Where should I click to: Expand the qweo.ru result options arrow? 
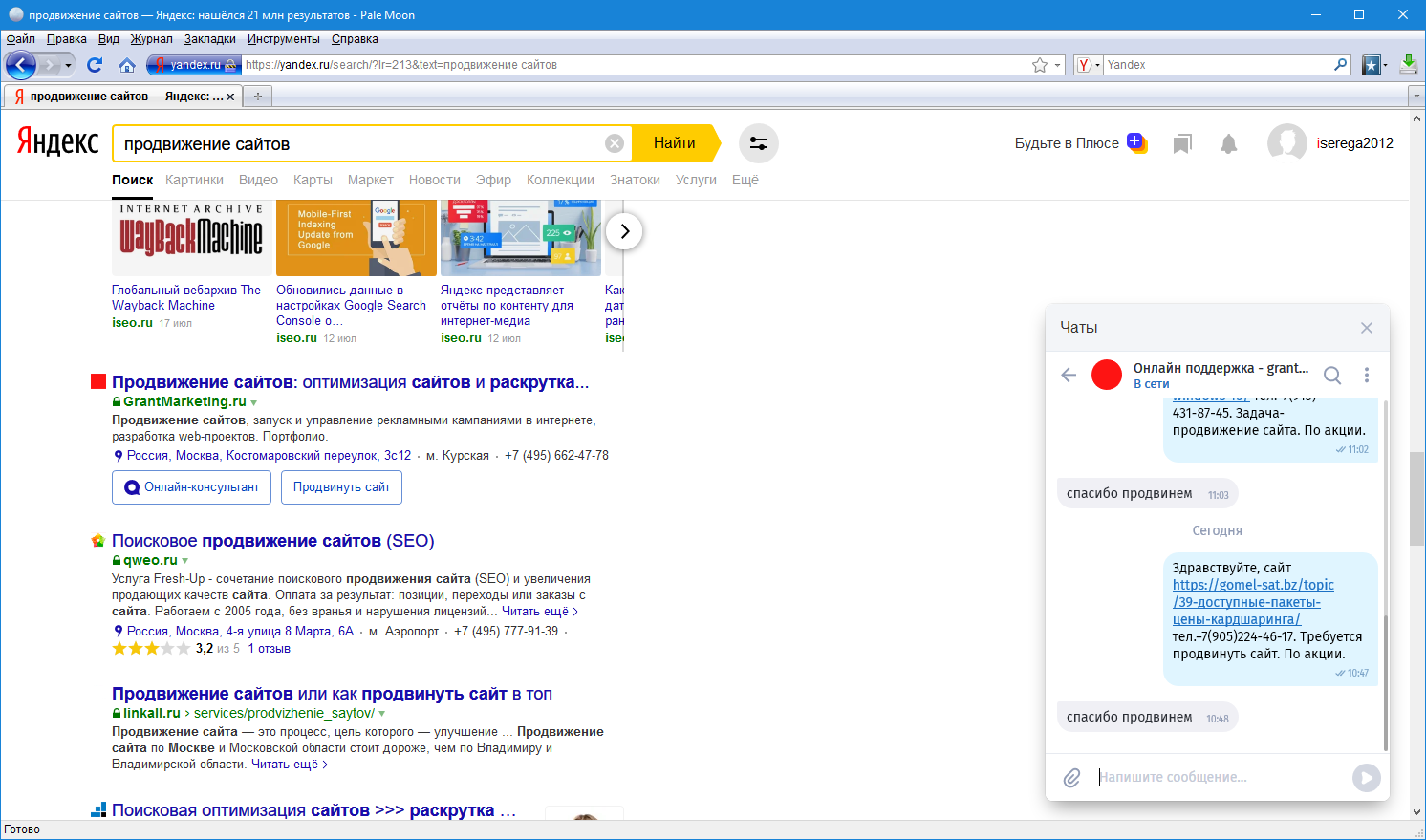(184, 561)
